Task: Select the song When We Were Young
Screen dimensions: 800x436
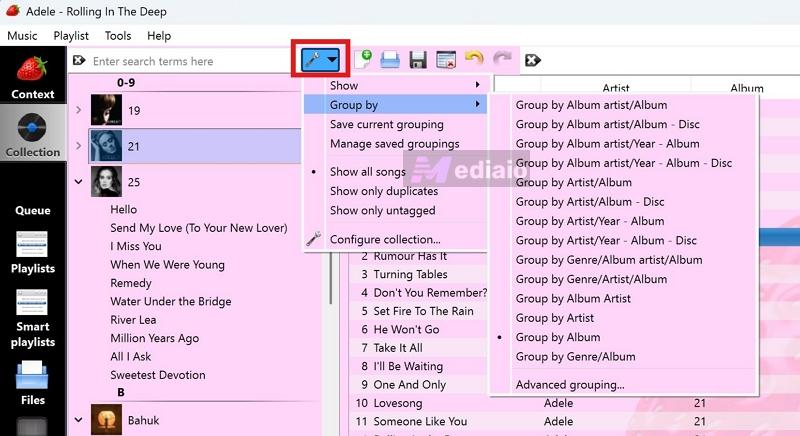Action: [167, 264]
